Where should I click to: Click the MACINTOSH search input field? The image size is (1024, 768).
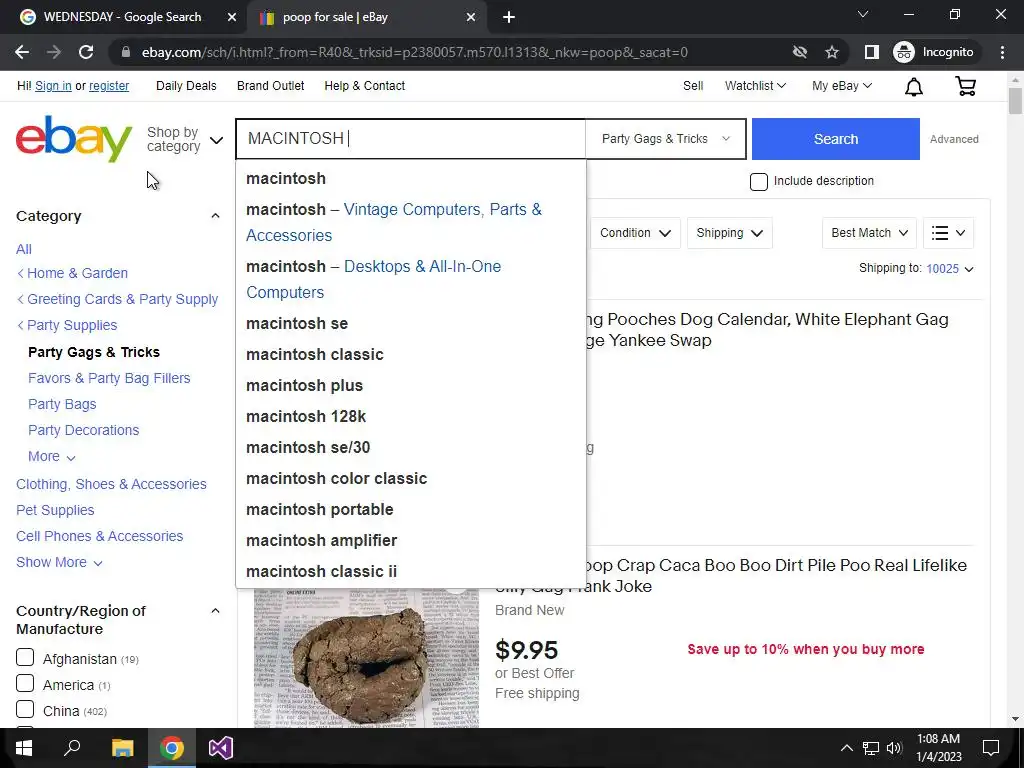pyautogui.click(x=411, y=138)
